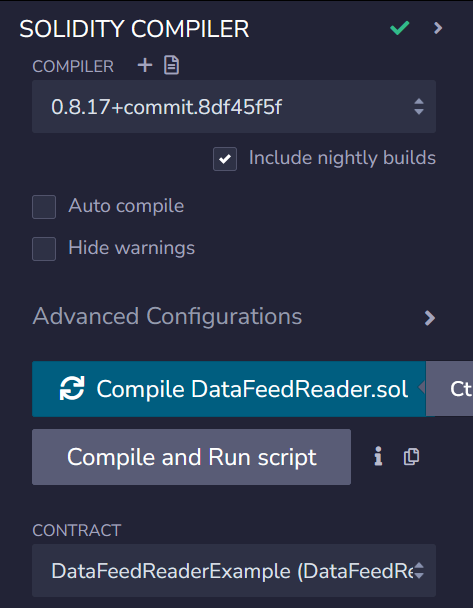Image resolution: width=473 pixels, height=608 pixels.
Task: Collapse the Solidity Compiler panel chevron
Action: click(438, 28)
